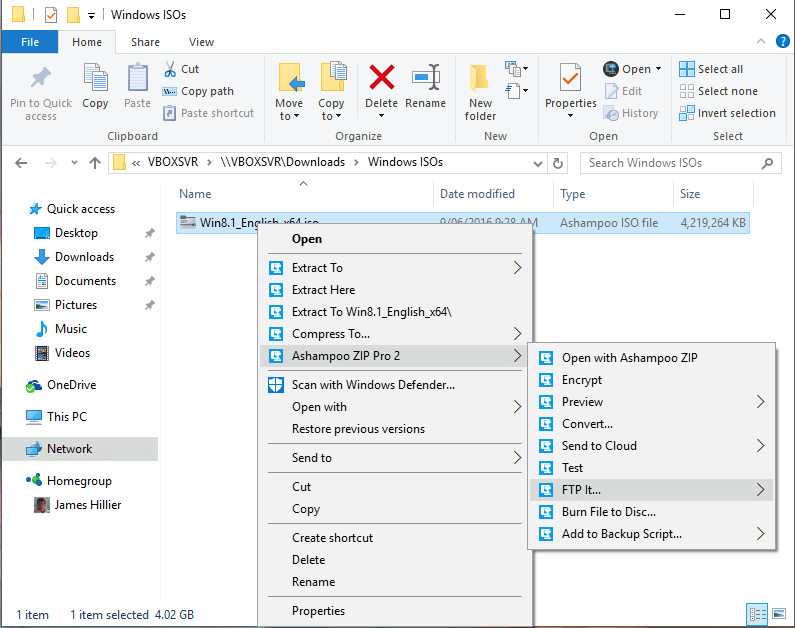
Task: Expand the Open button dropdown arrow
Action: tap(658, 69)
